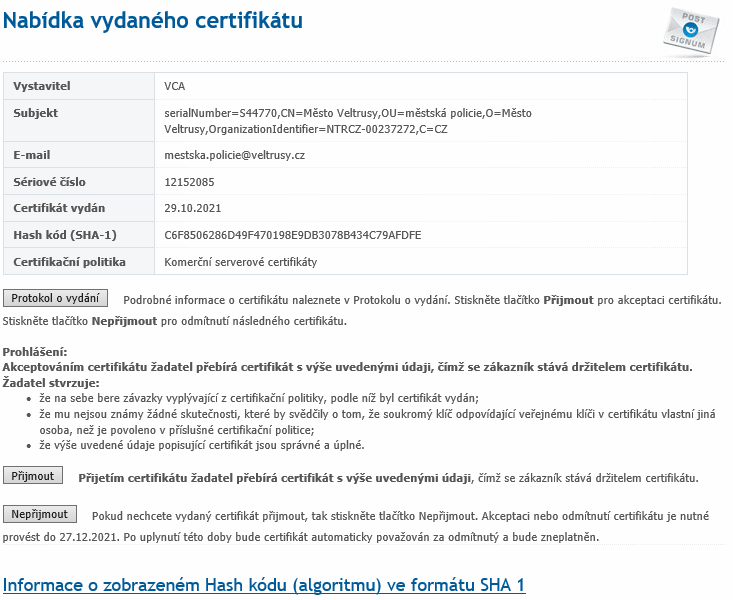Open the Protokol o vydání button
733x600 pixels.
coord(56,299)
